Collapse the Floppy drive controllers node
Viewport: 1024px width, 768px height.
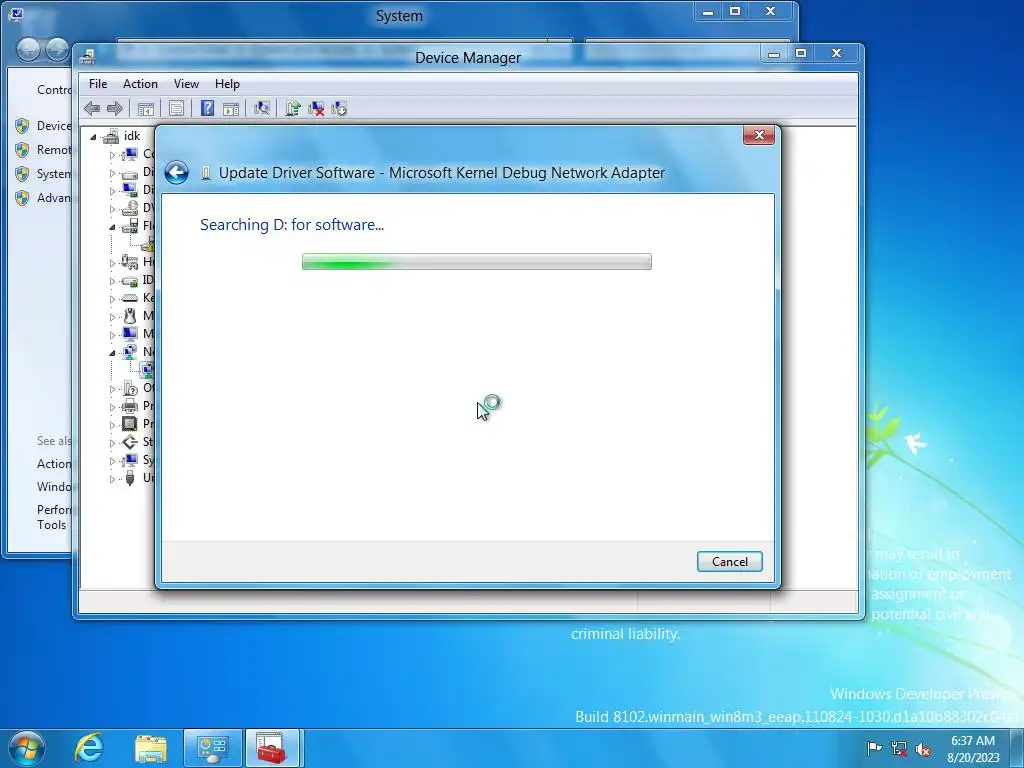click(x=112, y=227)
